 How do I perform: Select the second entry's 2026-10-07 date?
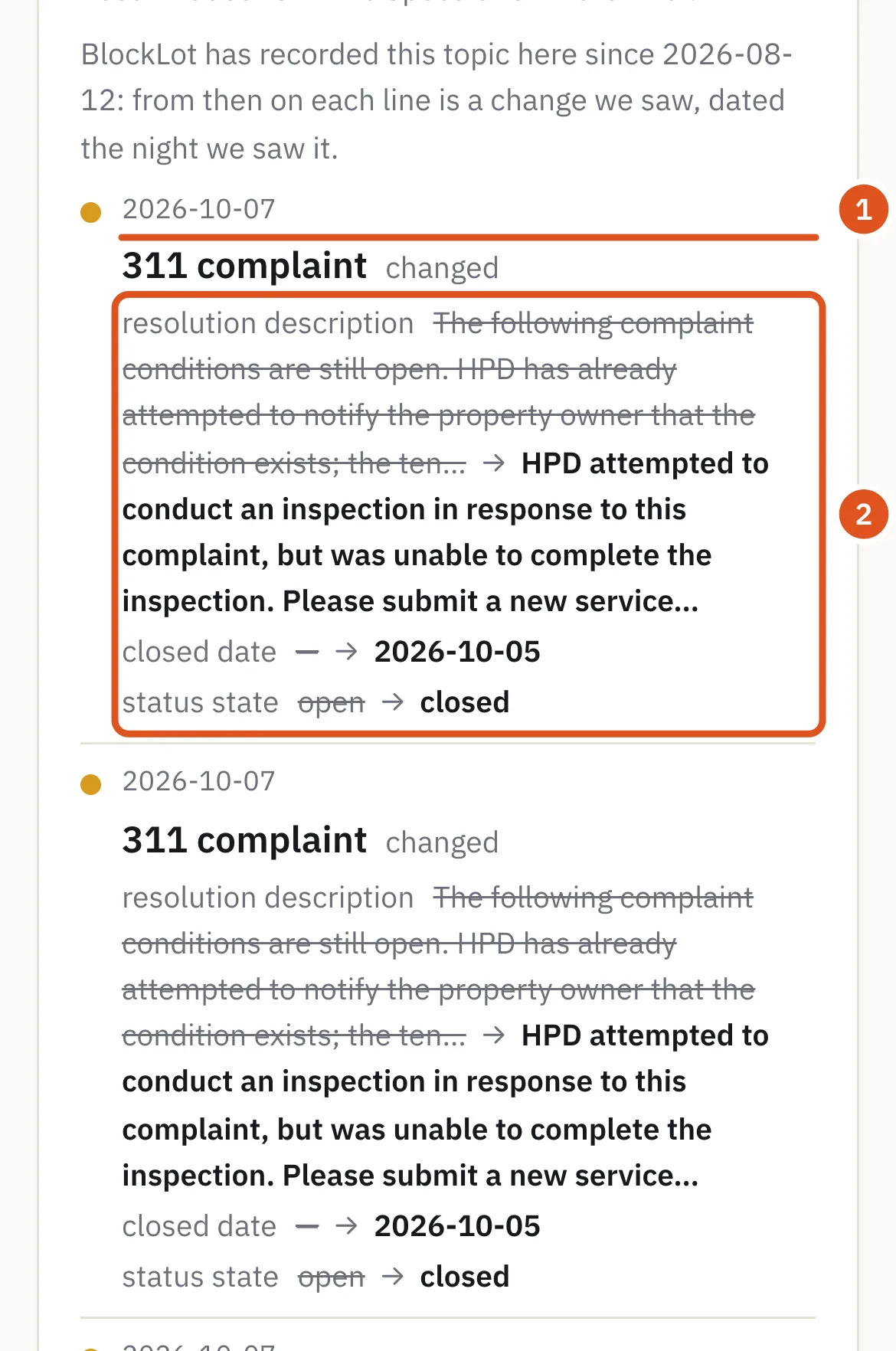click(198, 781)
